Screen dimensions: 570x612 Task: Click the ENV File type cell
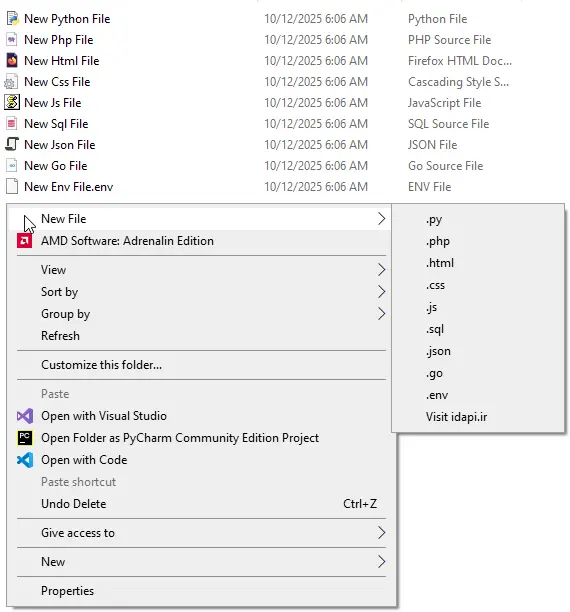429,187
